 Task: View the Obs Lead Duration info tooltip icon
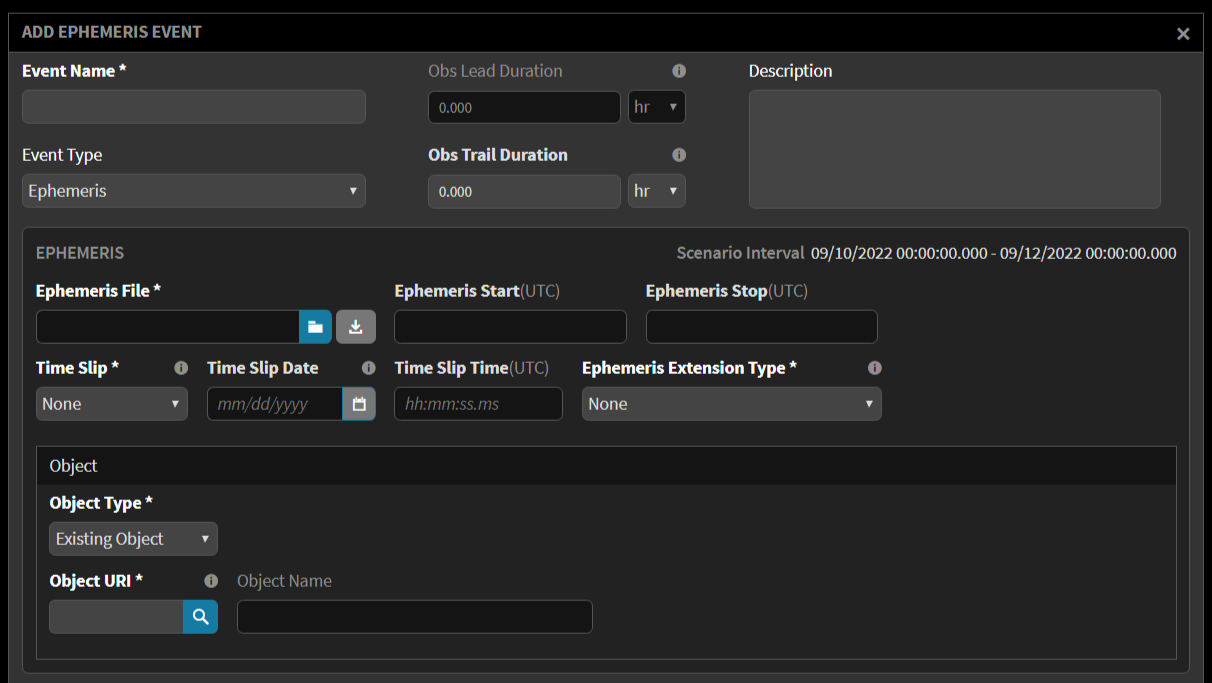point(679,71)
